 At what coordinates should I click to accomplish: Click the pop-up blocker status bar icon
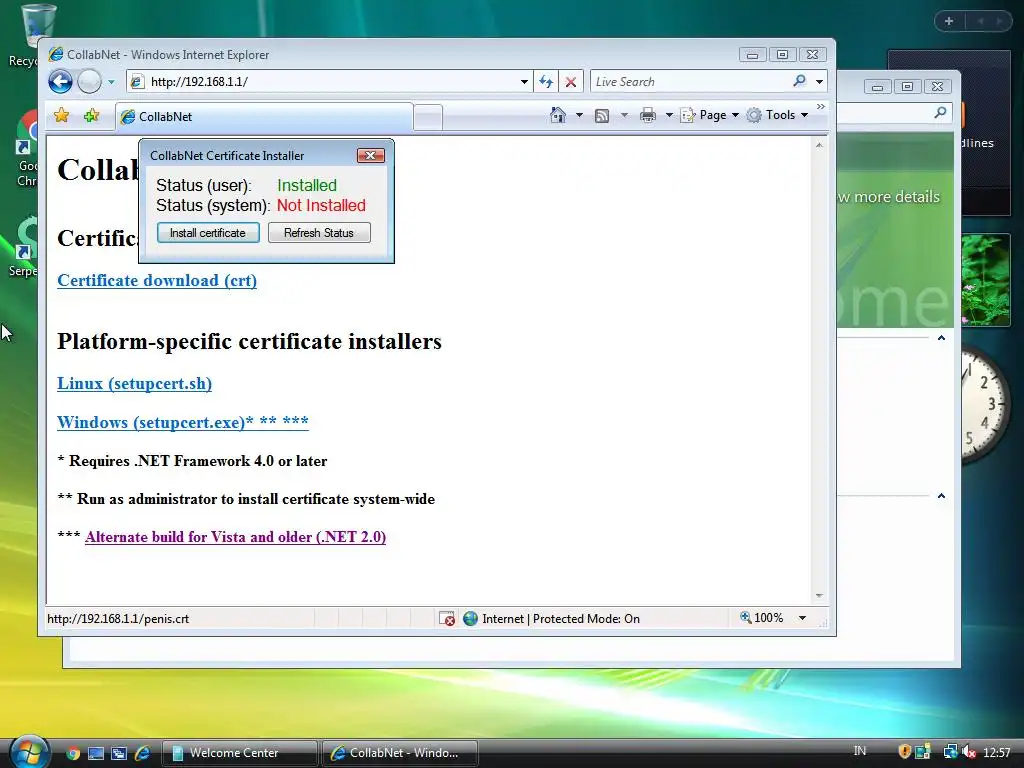point(447,618)
